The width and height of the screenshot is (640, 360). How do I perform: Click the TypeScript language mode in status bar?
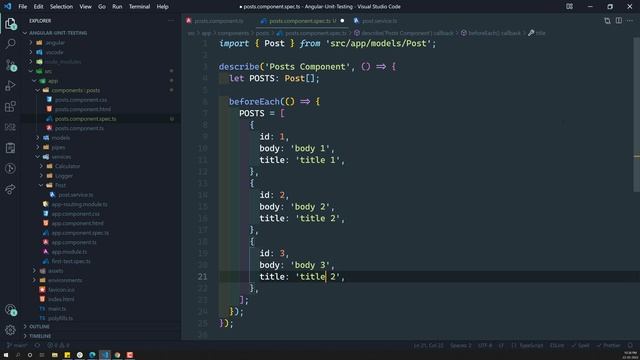(x=527, y=345)
